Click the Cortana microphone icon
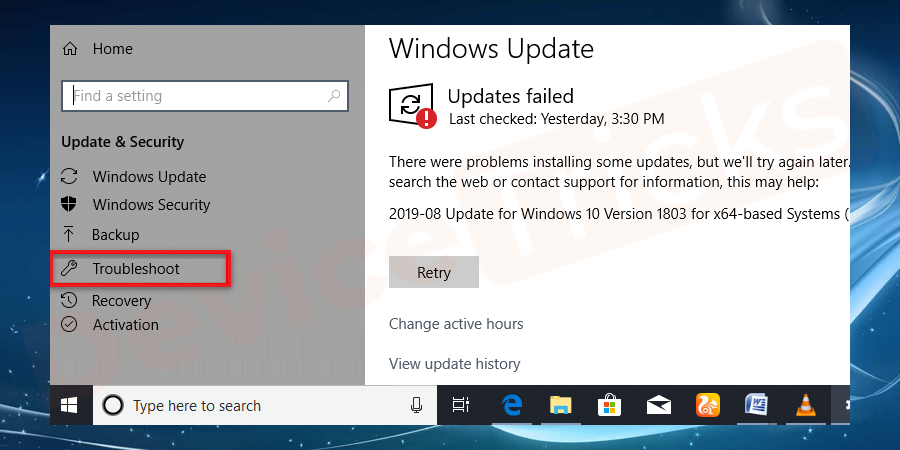This screenshot has width=900, height=450. click(416, 405)
